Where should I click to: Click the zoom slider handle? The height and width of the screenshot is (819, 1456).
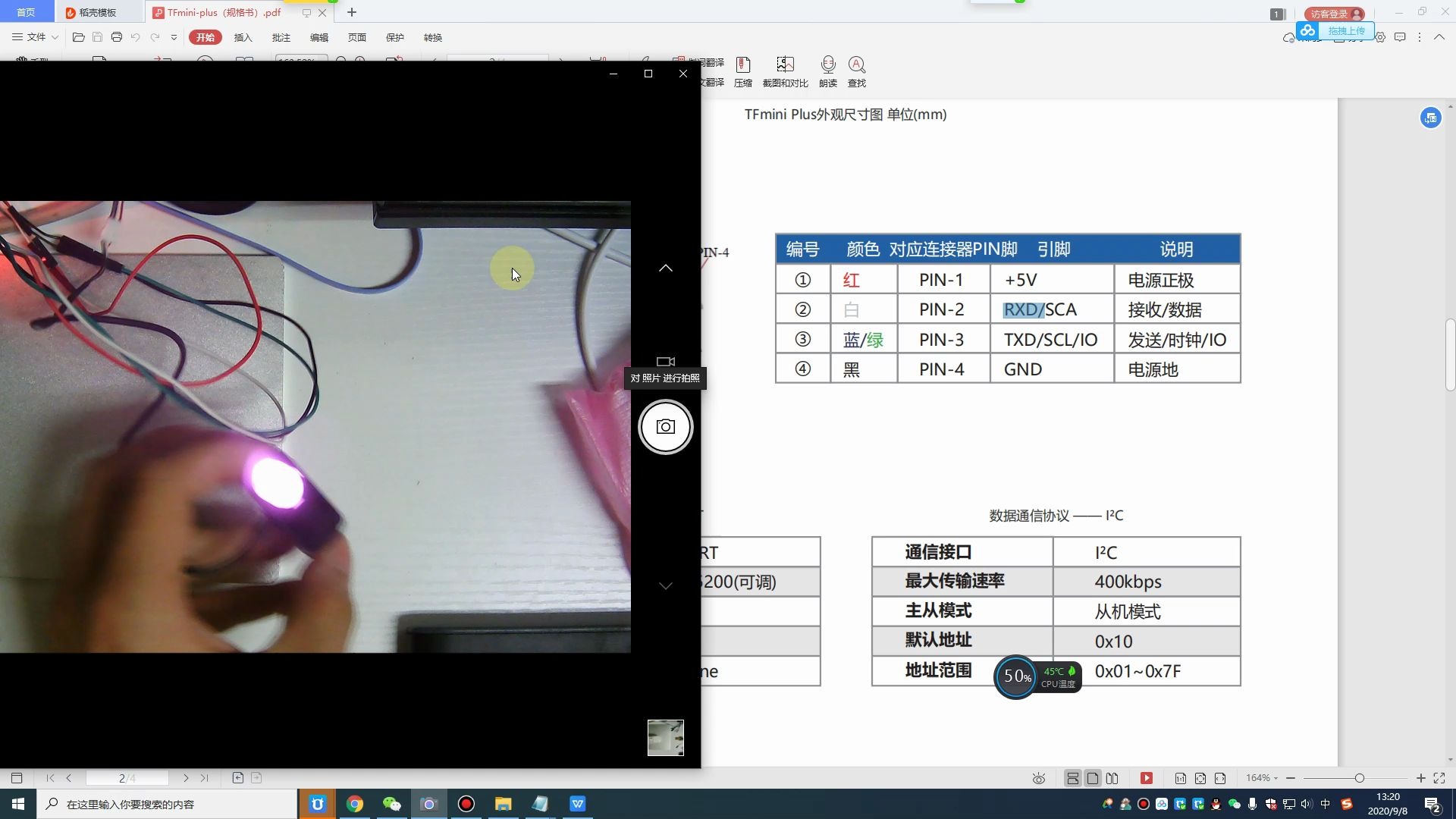tap(1359, 778)
